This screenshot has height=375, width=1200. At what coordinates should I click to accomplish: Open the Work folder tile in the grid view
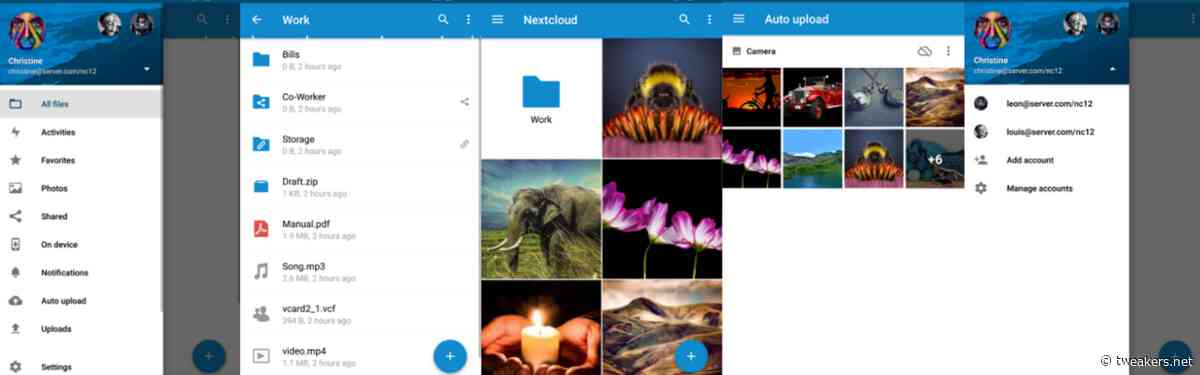click(541, 99)
